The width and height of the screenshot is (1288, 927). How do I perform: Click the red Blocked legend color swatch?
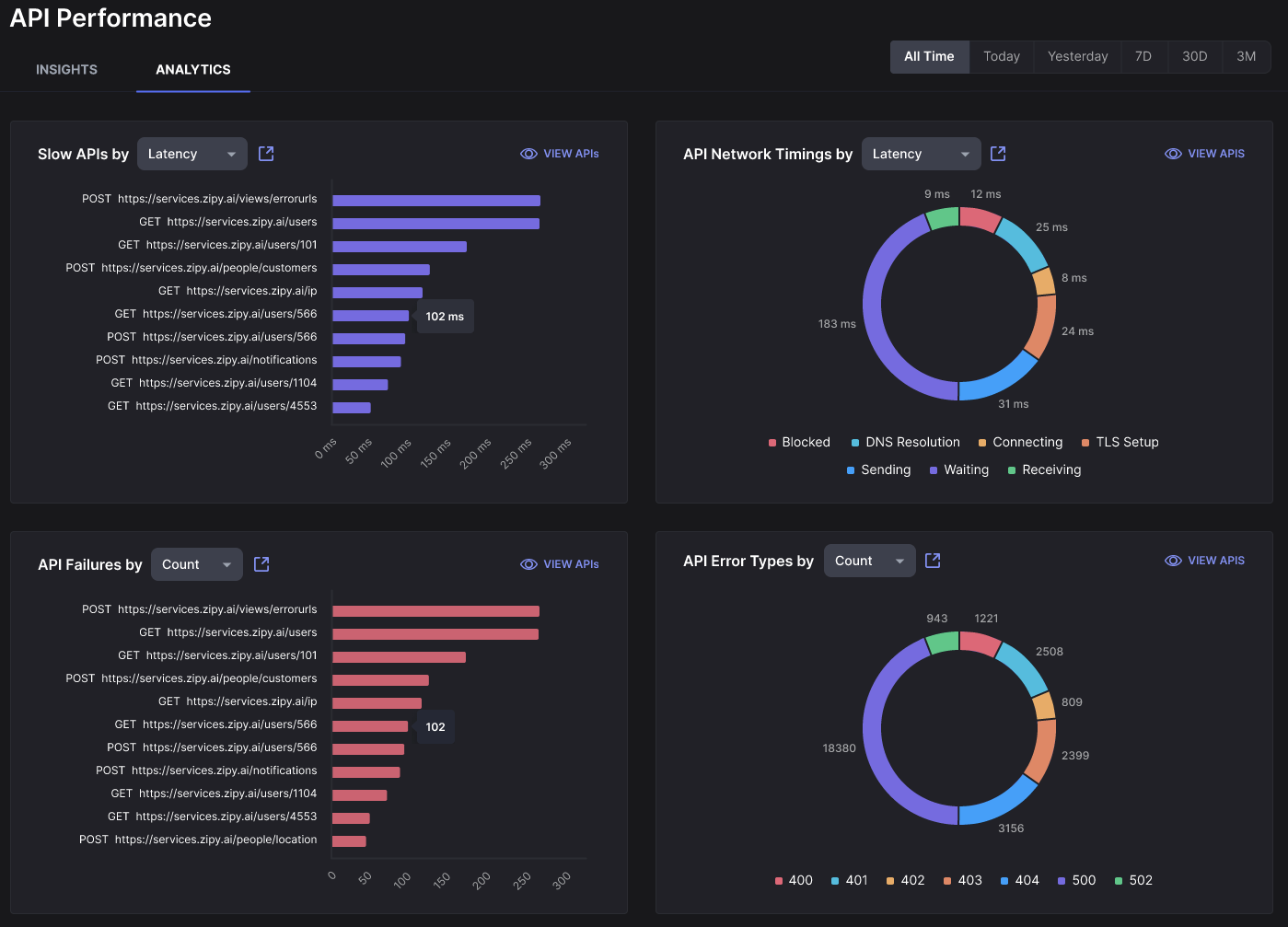tap(772, 443)
